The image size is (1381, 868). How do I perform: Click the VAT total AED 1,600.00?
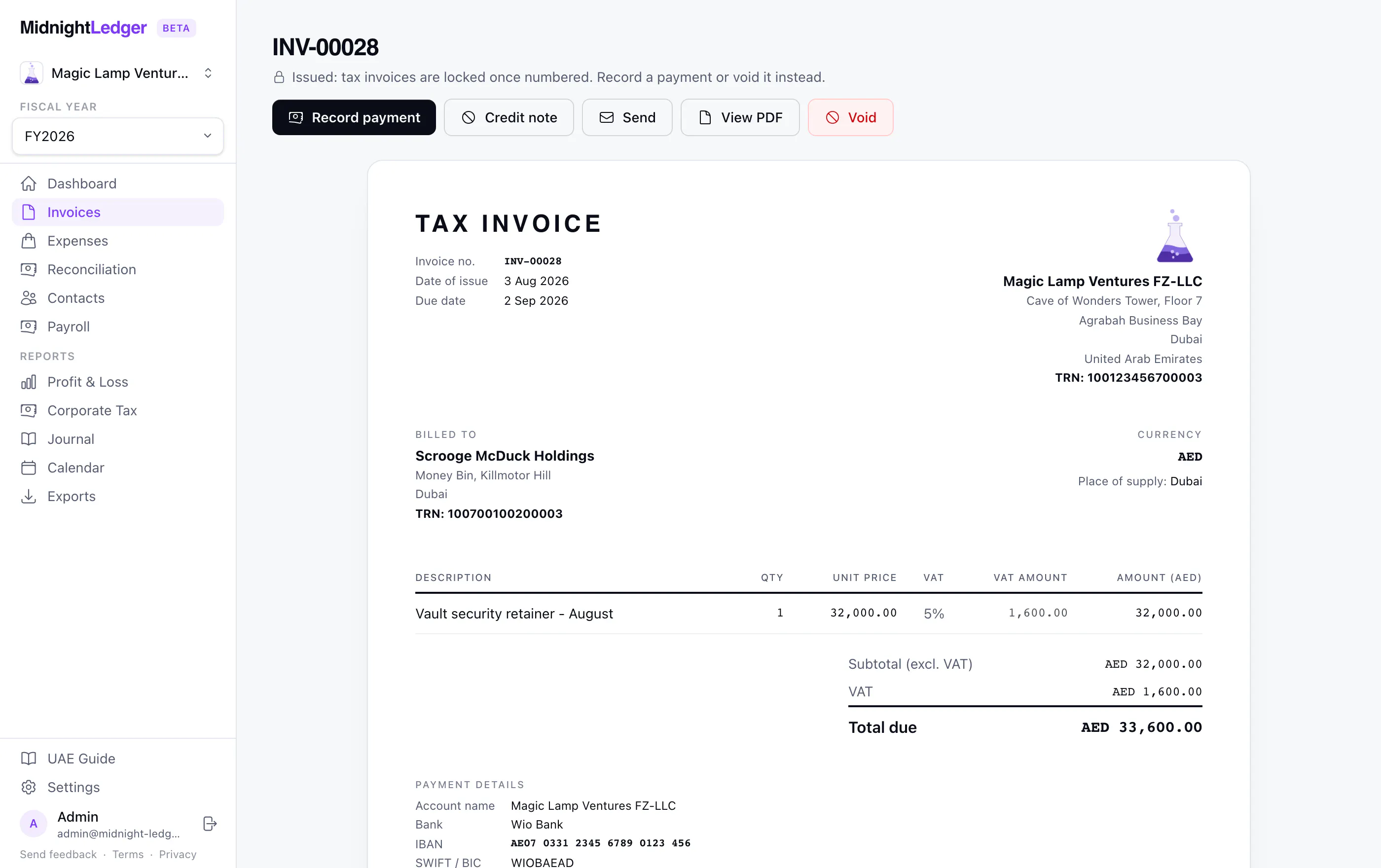(1157, 691)
